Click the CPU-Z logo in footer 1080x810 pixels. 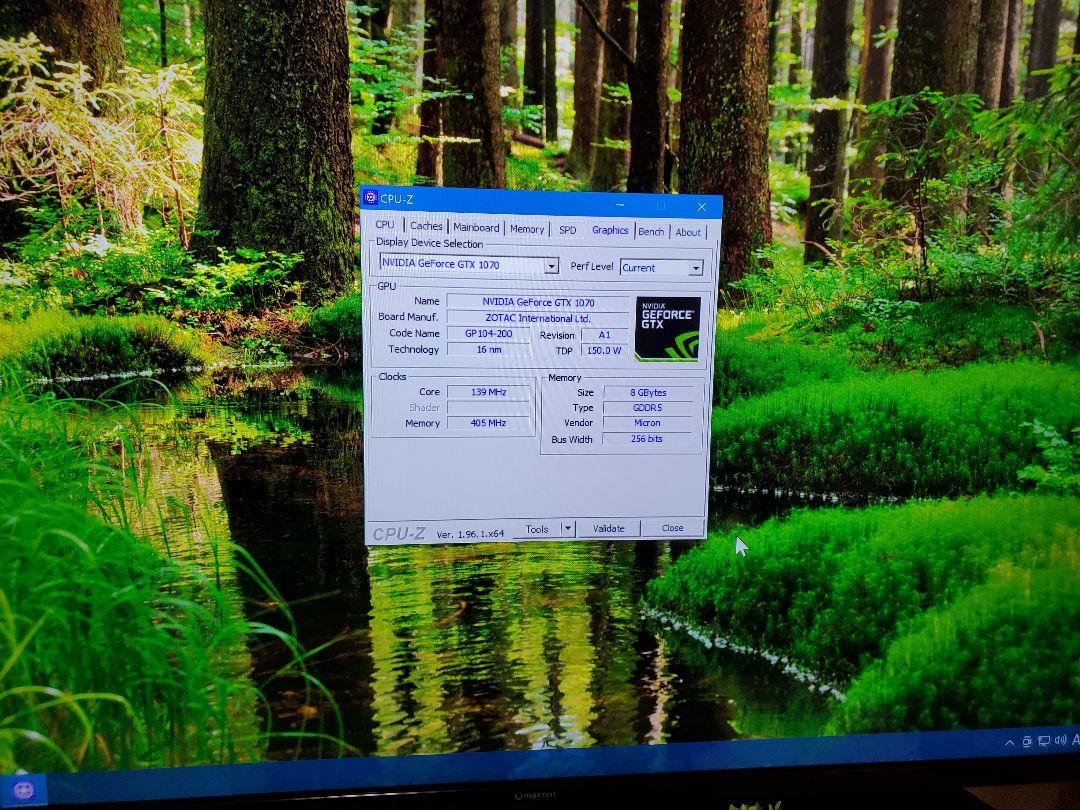click(399, 534)
